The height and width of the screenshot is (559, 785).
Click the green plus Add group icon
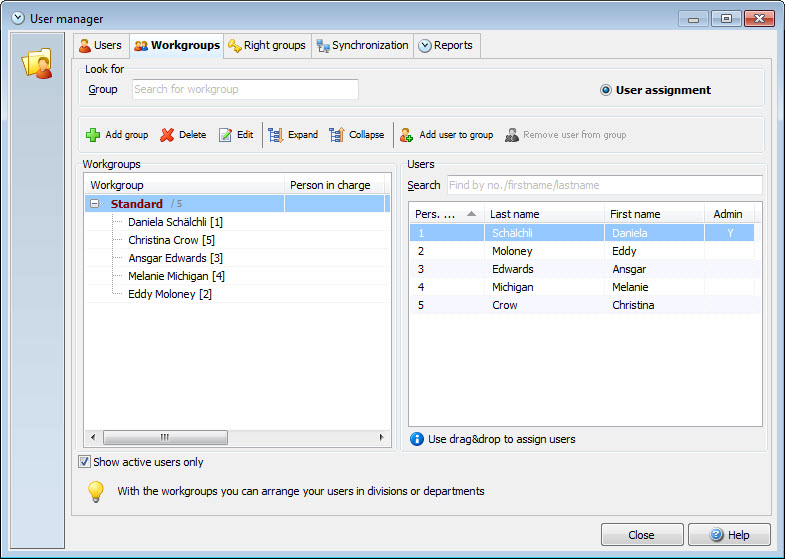93,135
